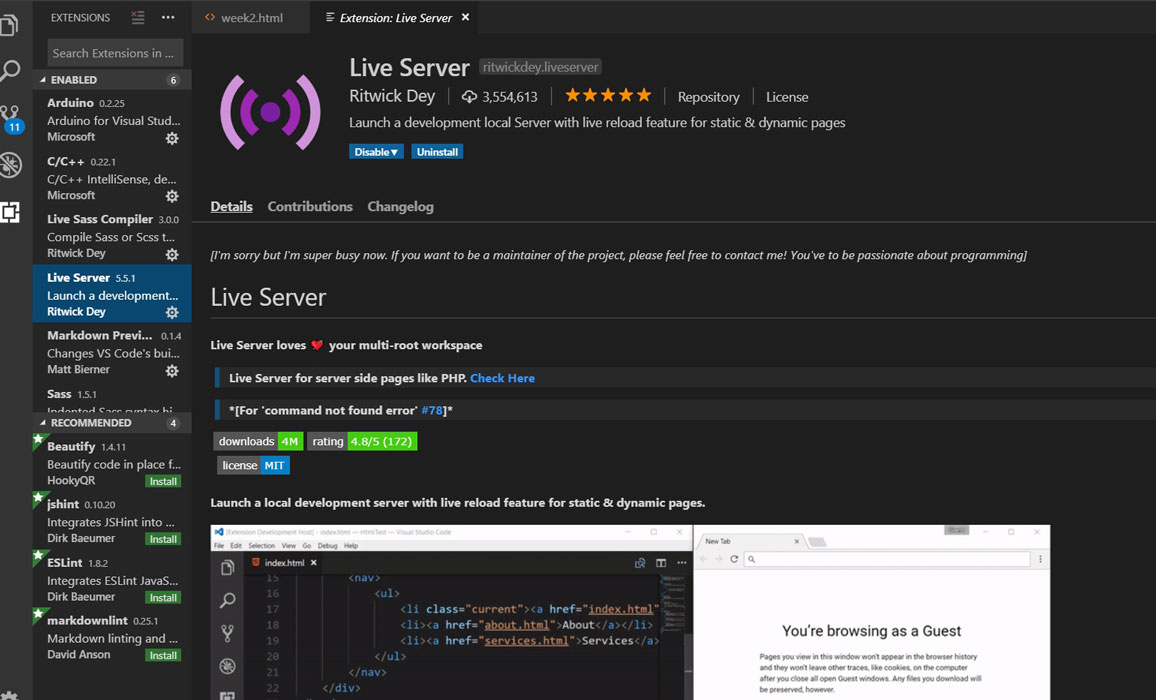Viewport: 1156px width, 700px height.
Task: Select ESLint extension in recommended list
Action: [112, 579]
